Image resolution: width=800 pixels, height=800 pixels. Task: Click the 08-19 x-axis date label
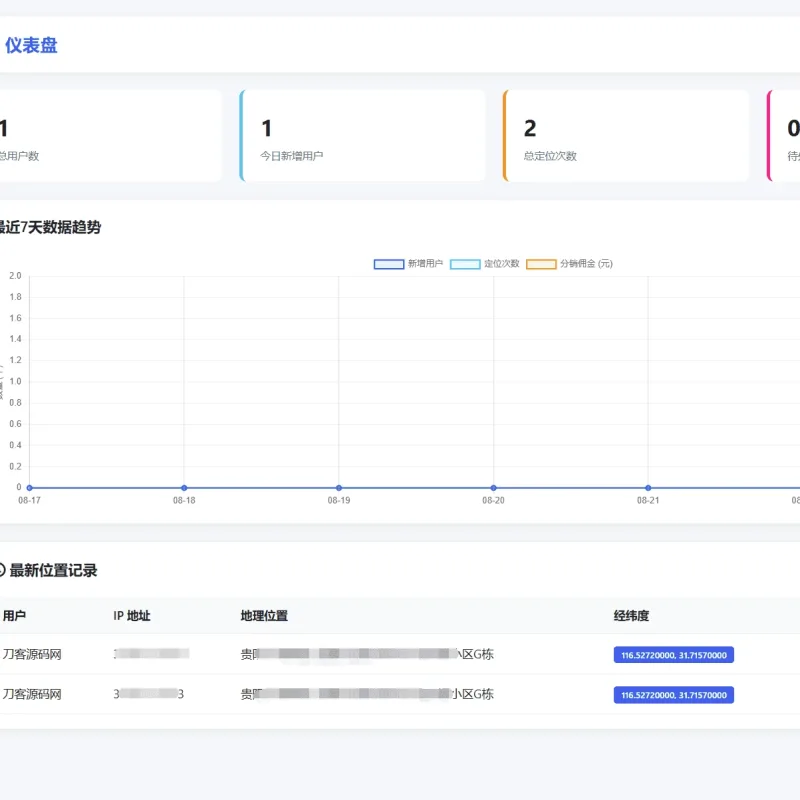coord(339,501)
